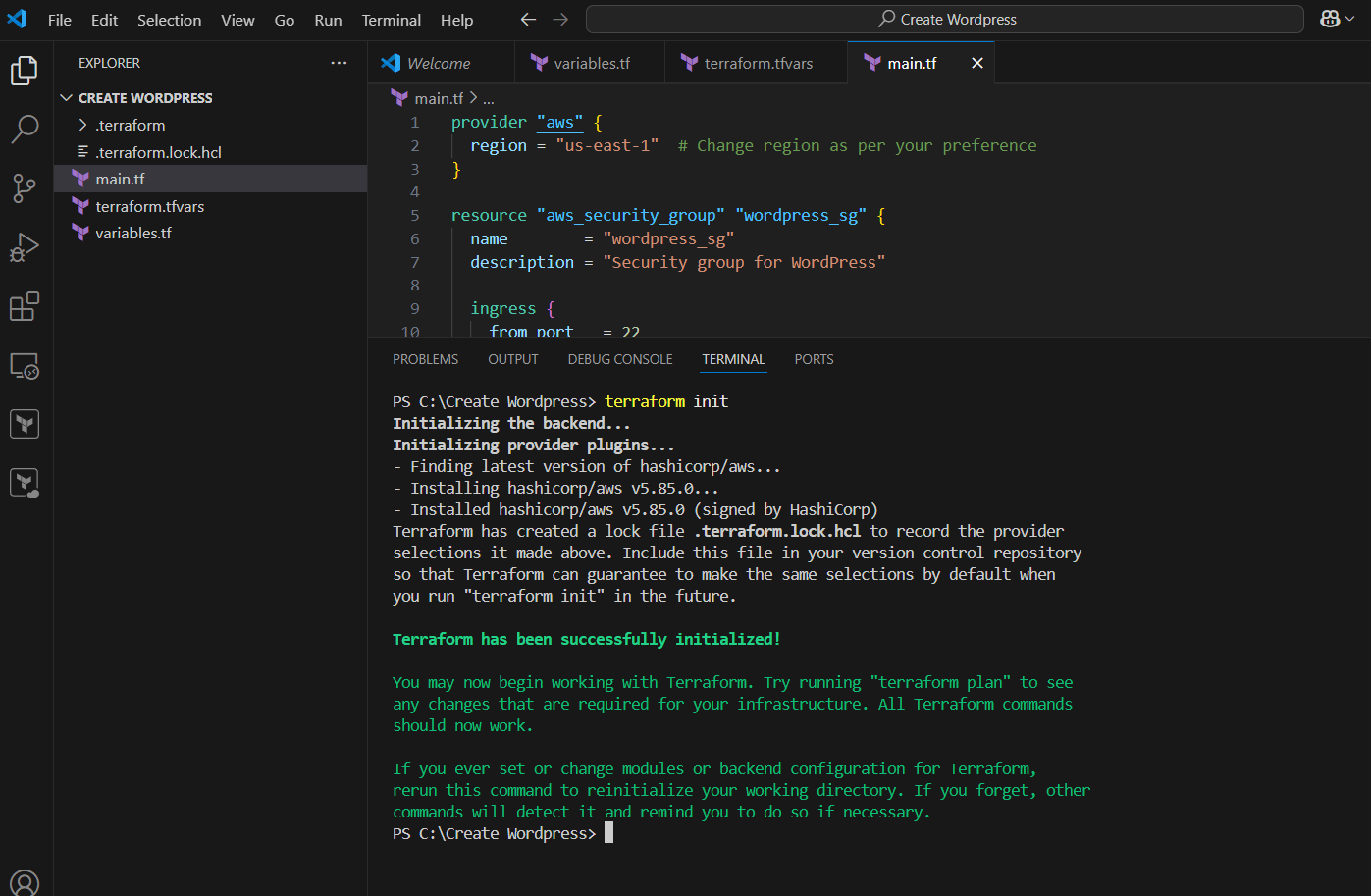Switch to the OUTPUT panel tab
The image size is (1371, 896).
coord(513,359)
